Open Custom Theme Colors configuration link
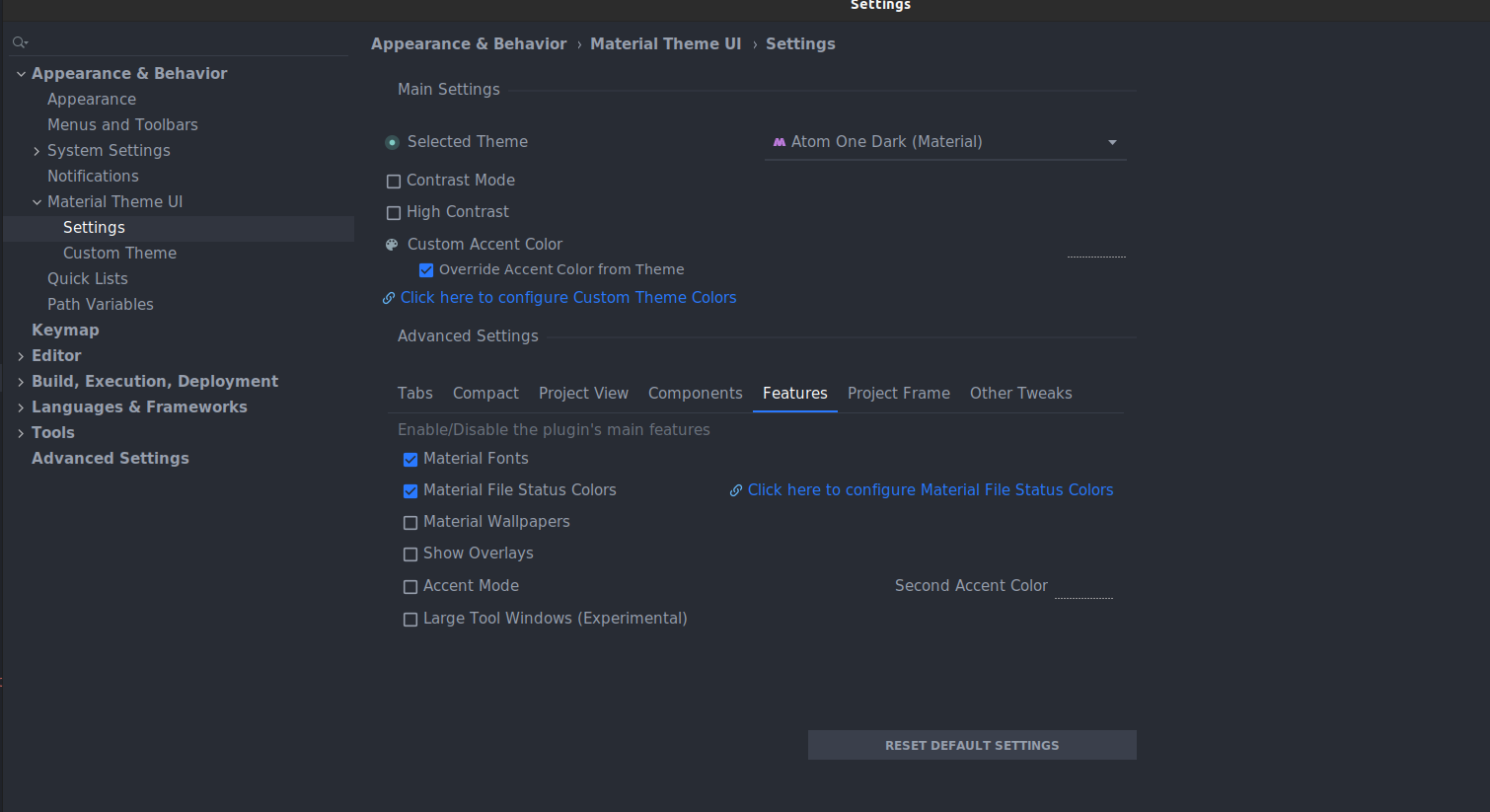This screenshot has width=1490, height=812. (568, 297)
